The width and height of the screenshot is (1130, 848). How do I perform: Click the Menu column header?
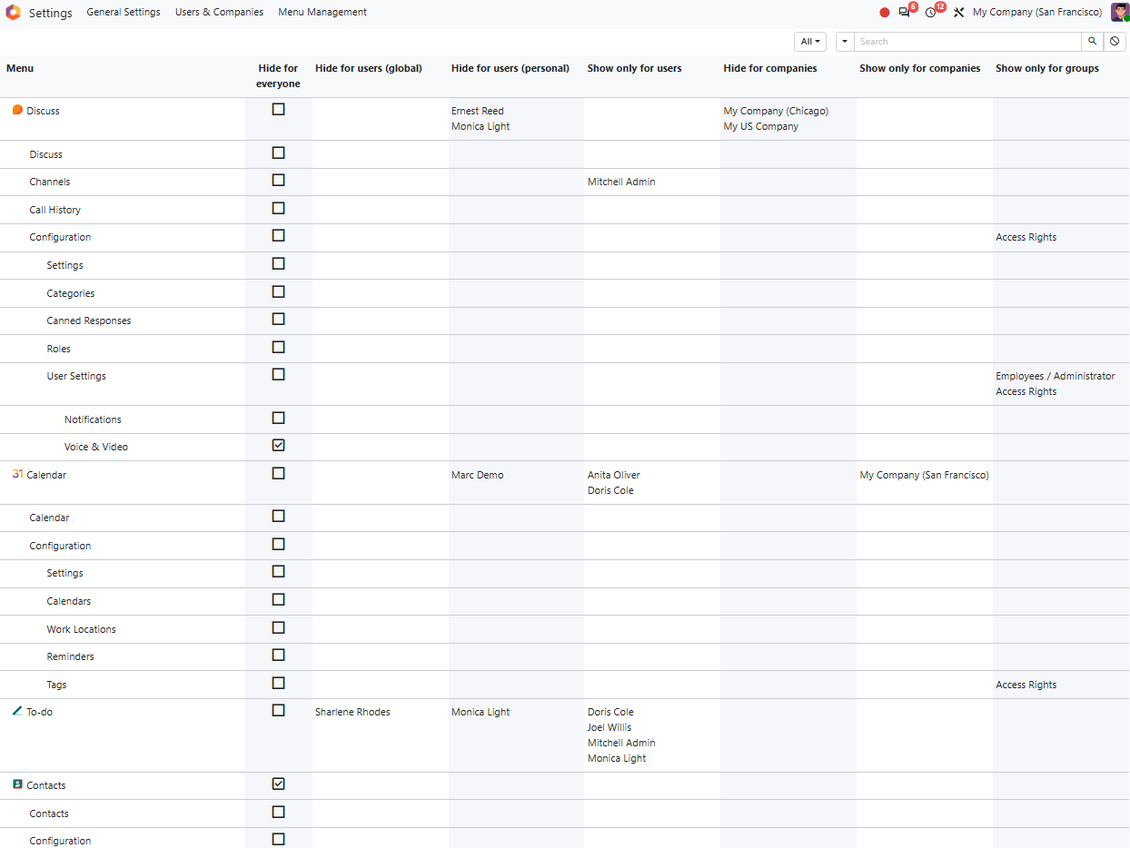point(20,68)
